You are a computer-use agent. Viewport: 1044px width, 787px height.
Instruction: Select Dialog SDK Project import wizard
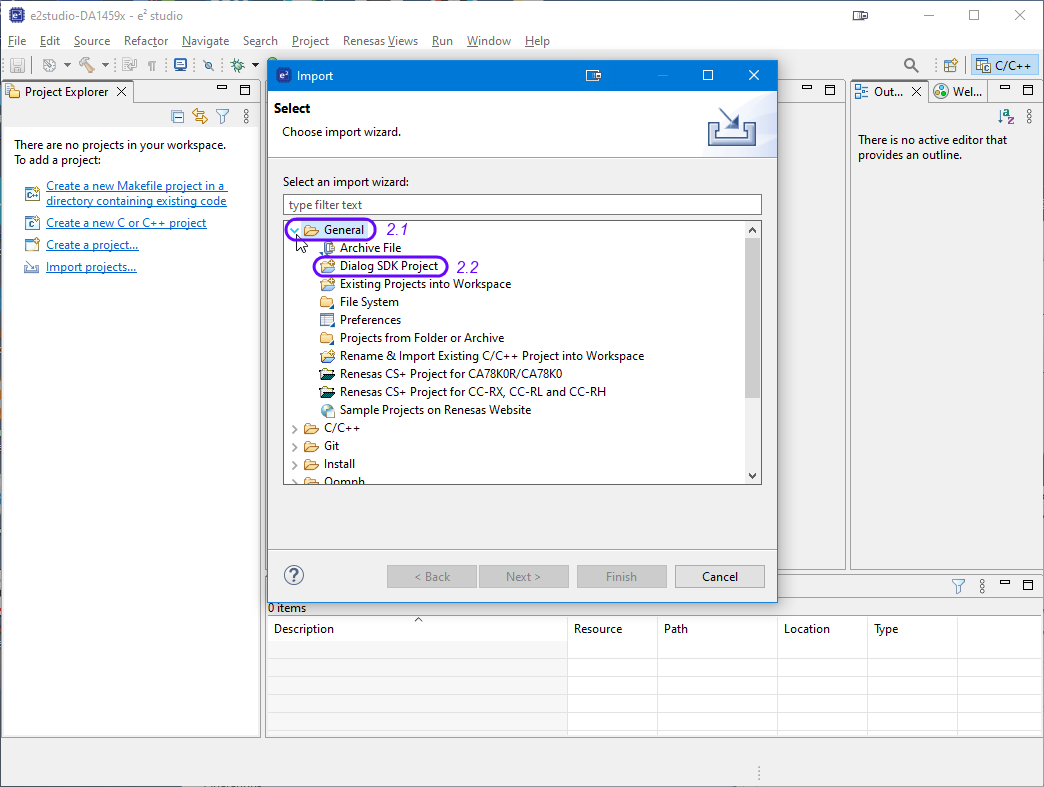tap(388, 266)
